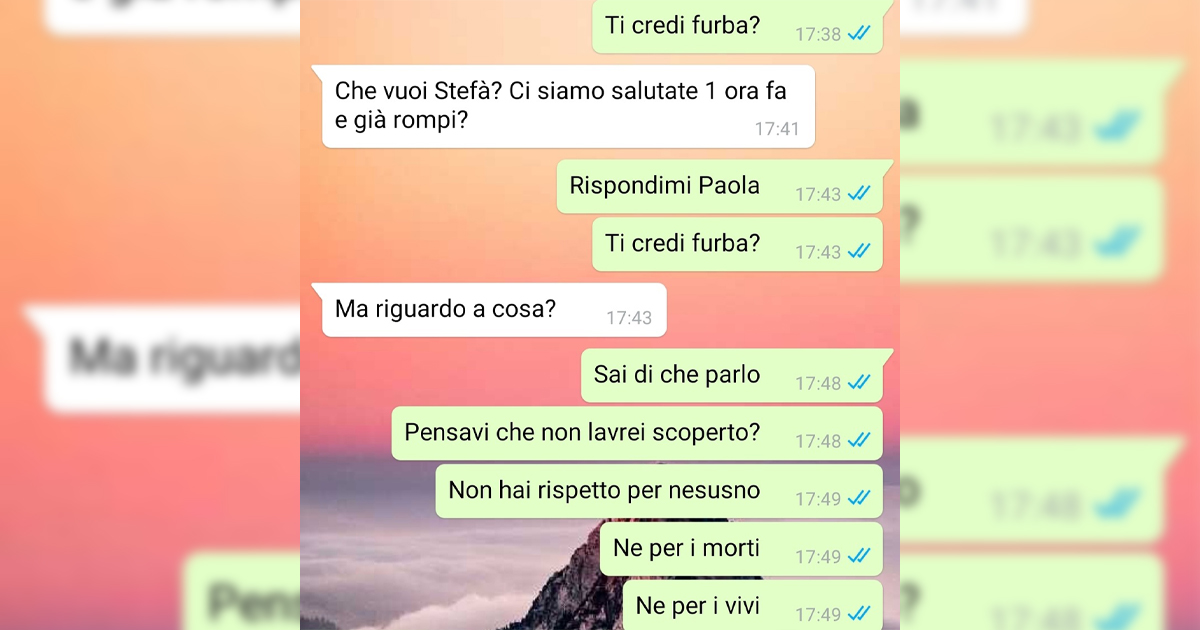1200x630 pixels.
Task: Select the 'Rispondimi Paola' message
Action: point(720,186)
